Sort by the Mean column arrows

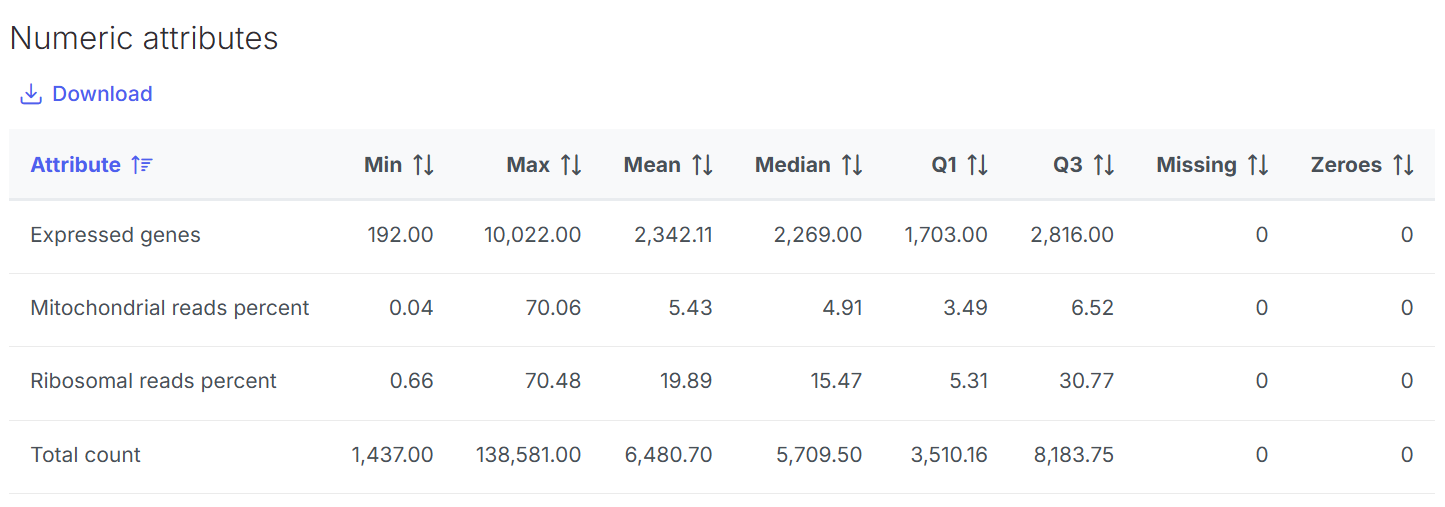[x=703, y=165]
